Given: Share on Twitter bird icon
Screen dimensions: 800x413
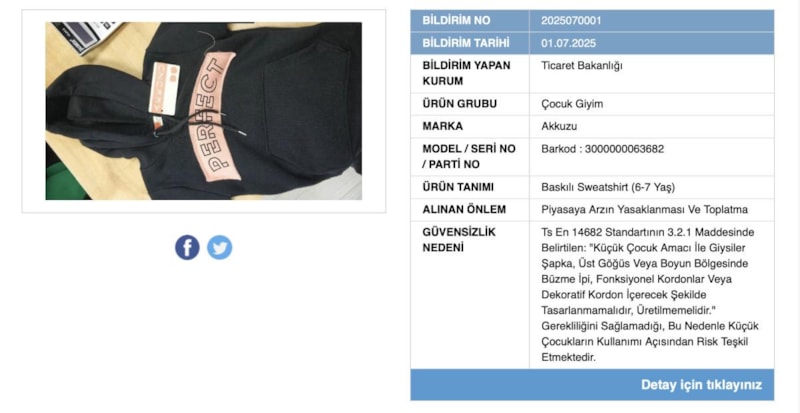Looking at the screenshot, I should pyautogui.click(x=219, y=248).
